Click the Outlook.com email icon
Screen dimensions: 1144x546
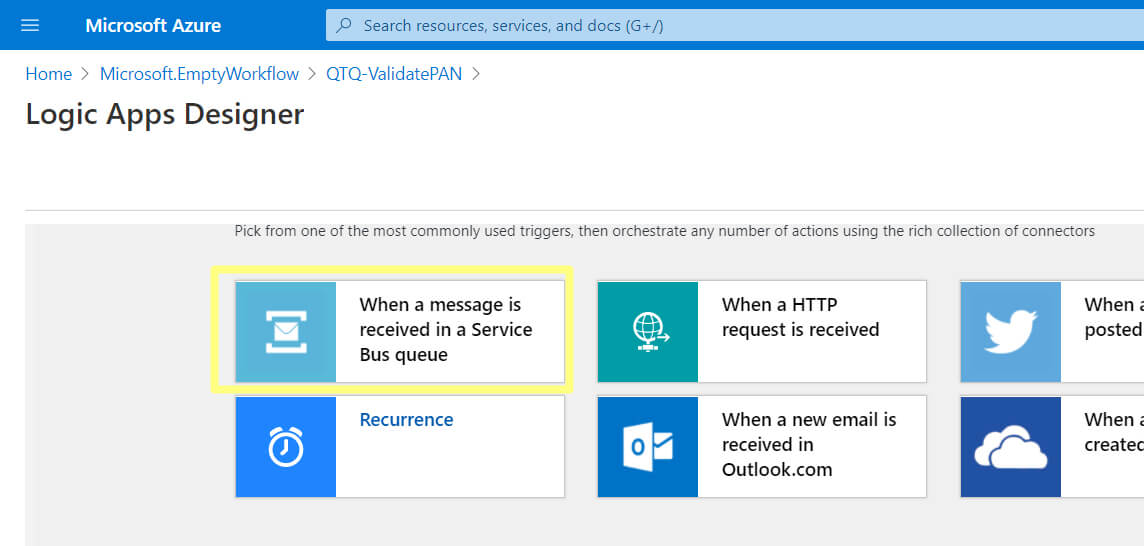648,446
